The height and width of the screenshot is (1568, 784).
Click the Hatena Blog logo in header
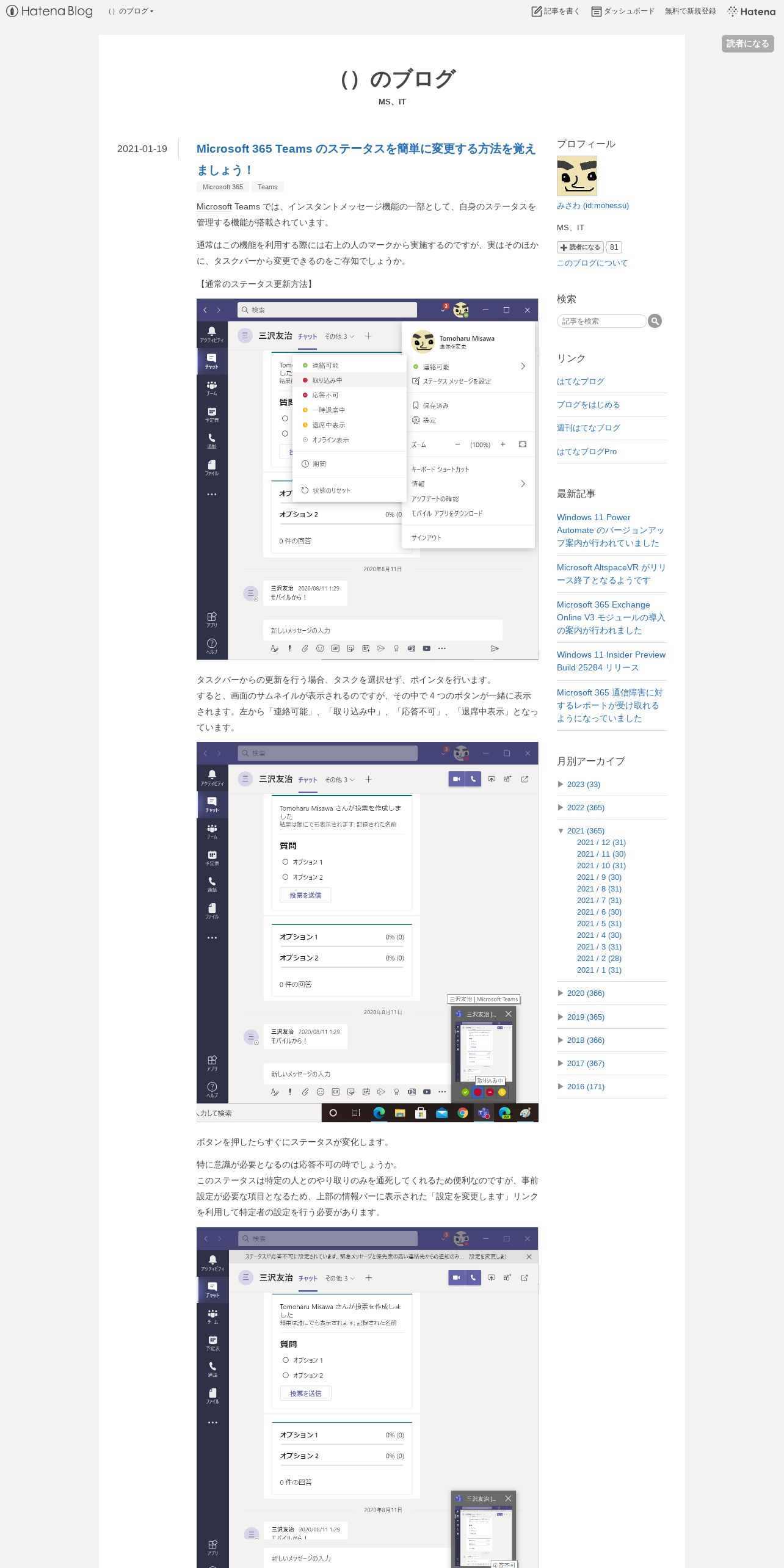49,11
